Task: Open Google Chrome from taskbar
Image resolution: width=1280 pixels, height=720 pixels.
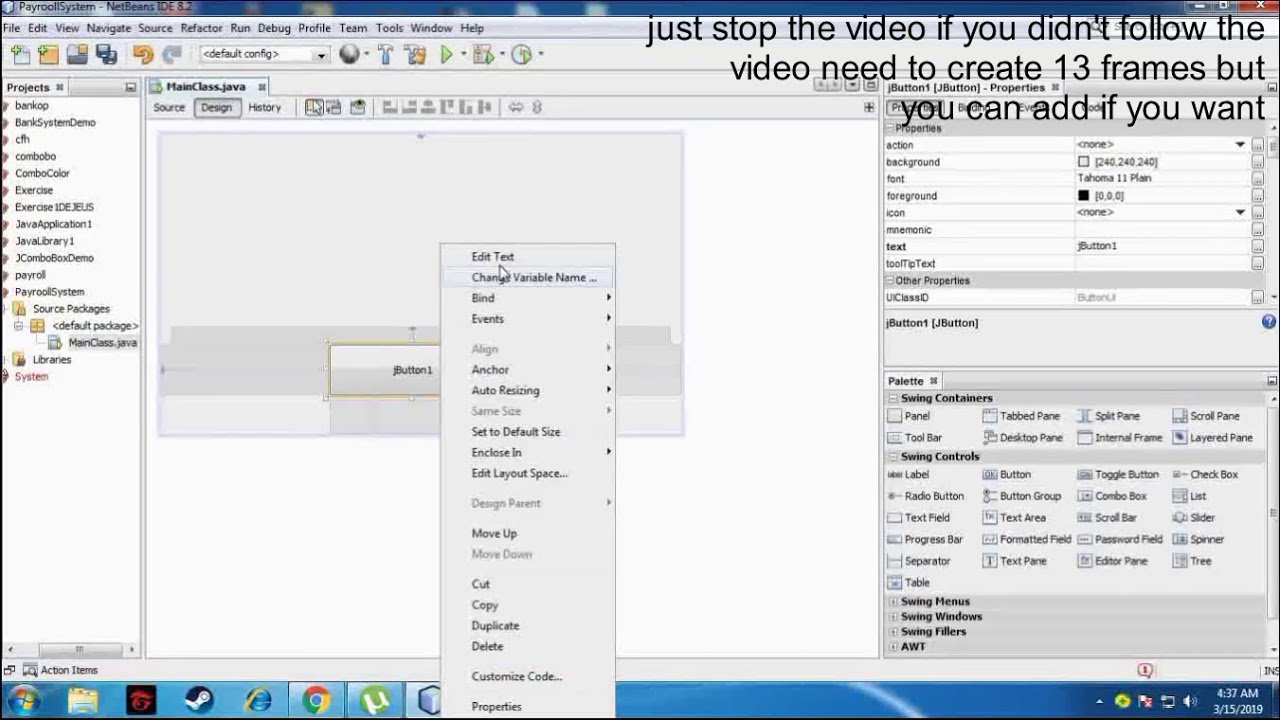Action: point(317,700)
